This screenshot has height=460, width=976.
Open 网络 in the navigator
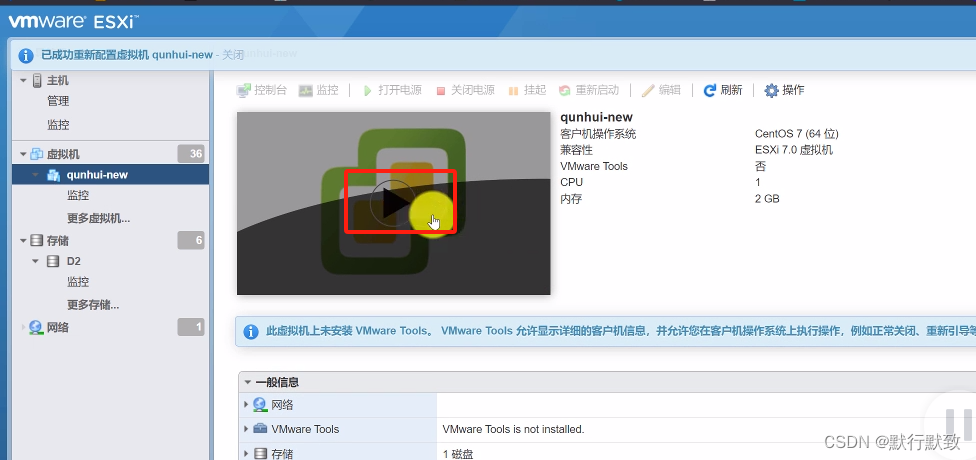(x=58, y=327)
